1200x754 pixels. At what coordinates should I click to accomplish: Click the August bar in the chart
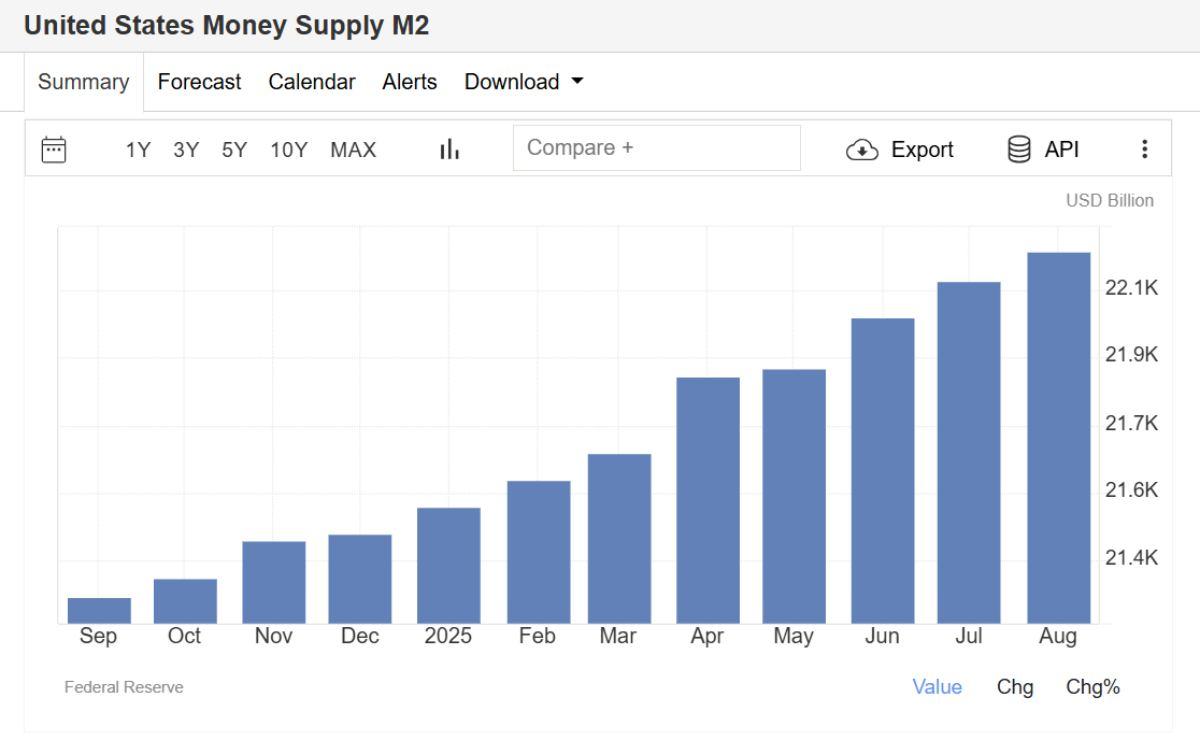click(1058, 438)
